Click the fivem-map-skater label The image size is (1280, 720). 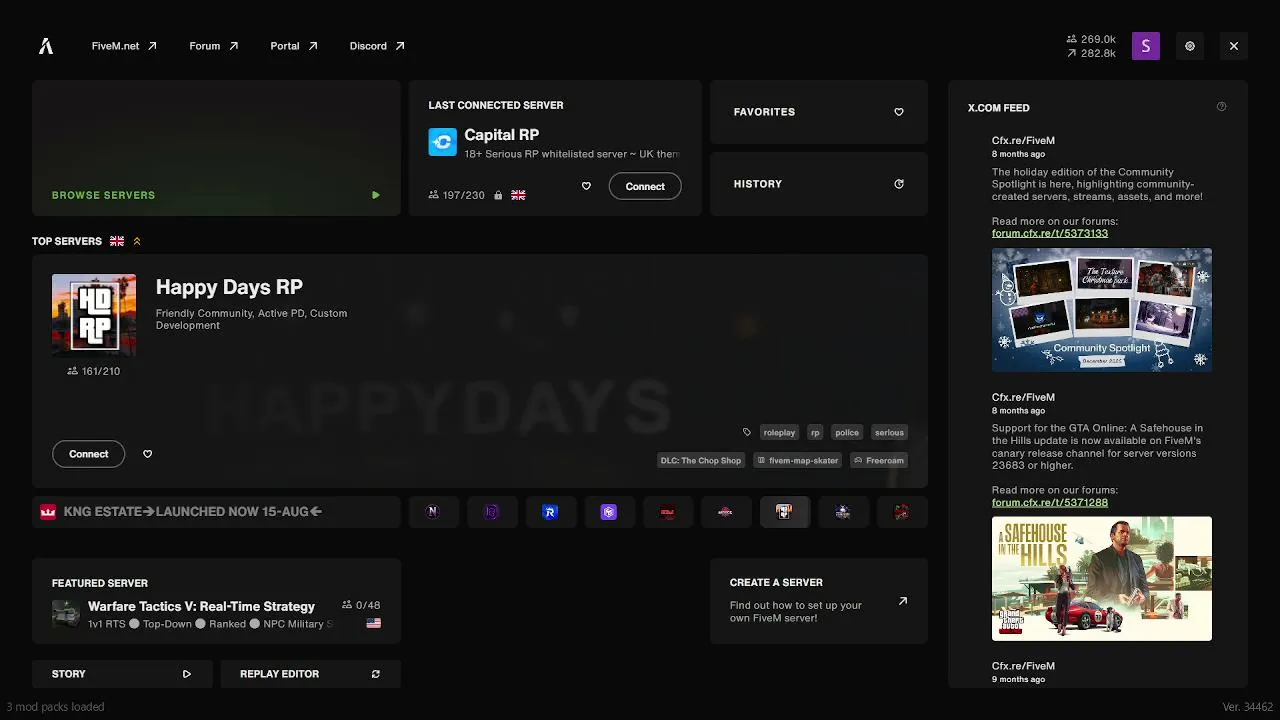click(x=797, y=460)
